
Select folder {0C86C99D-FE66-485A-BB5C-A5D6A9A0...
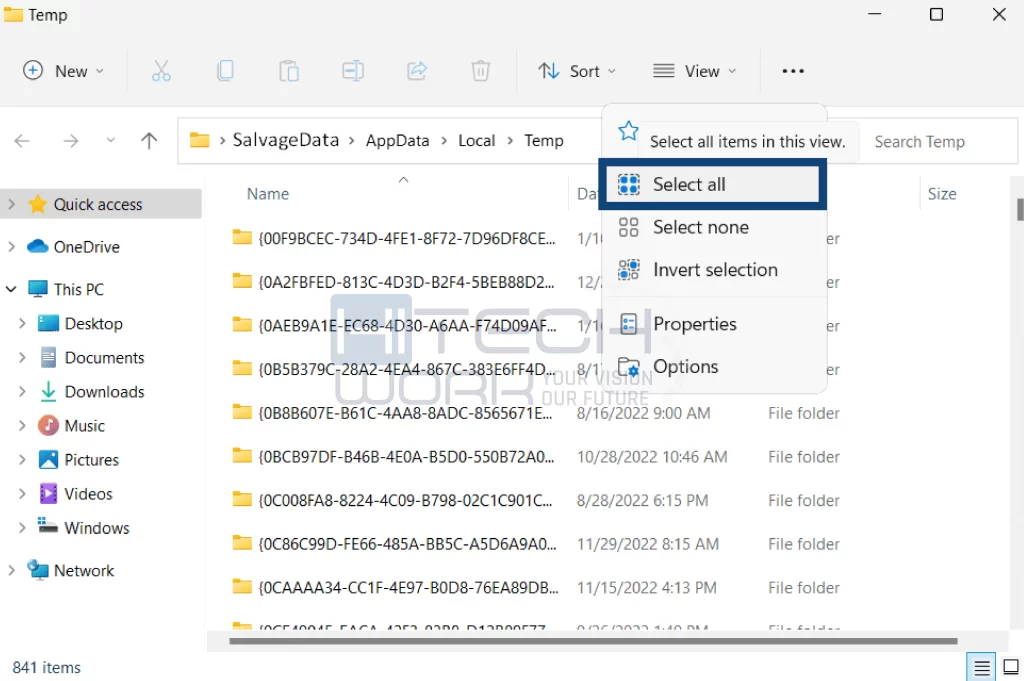coord(408,545)
